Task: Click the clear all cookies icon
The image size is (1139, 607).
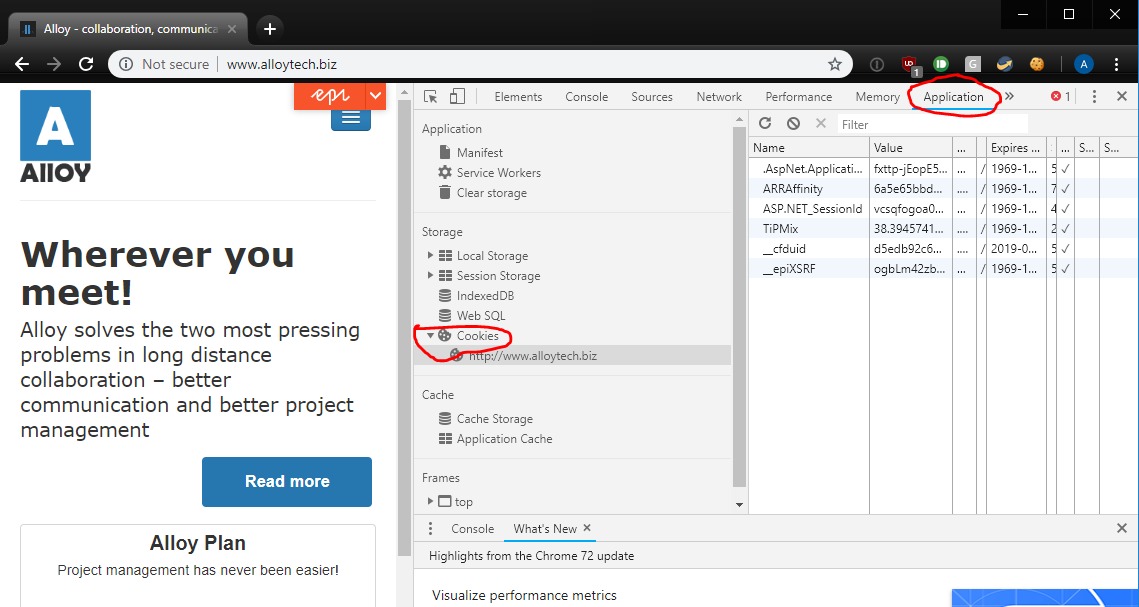Action: click(793, 124)
